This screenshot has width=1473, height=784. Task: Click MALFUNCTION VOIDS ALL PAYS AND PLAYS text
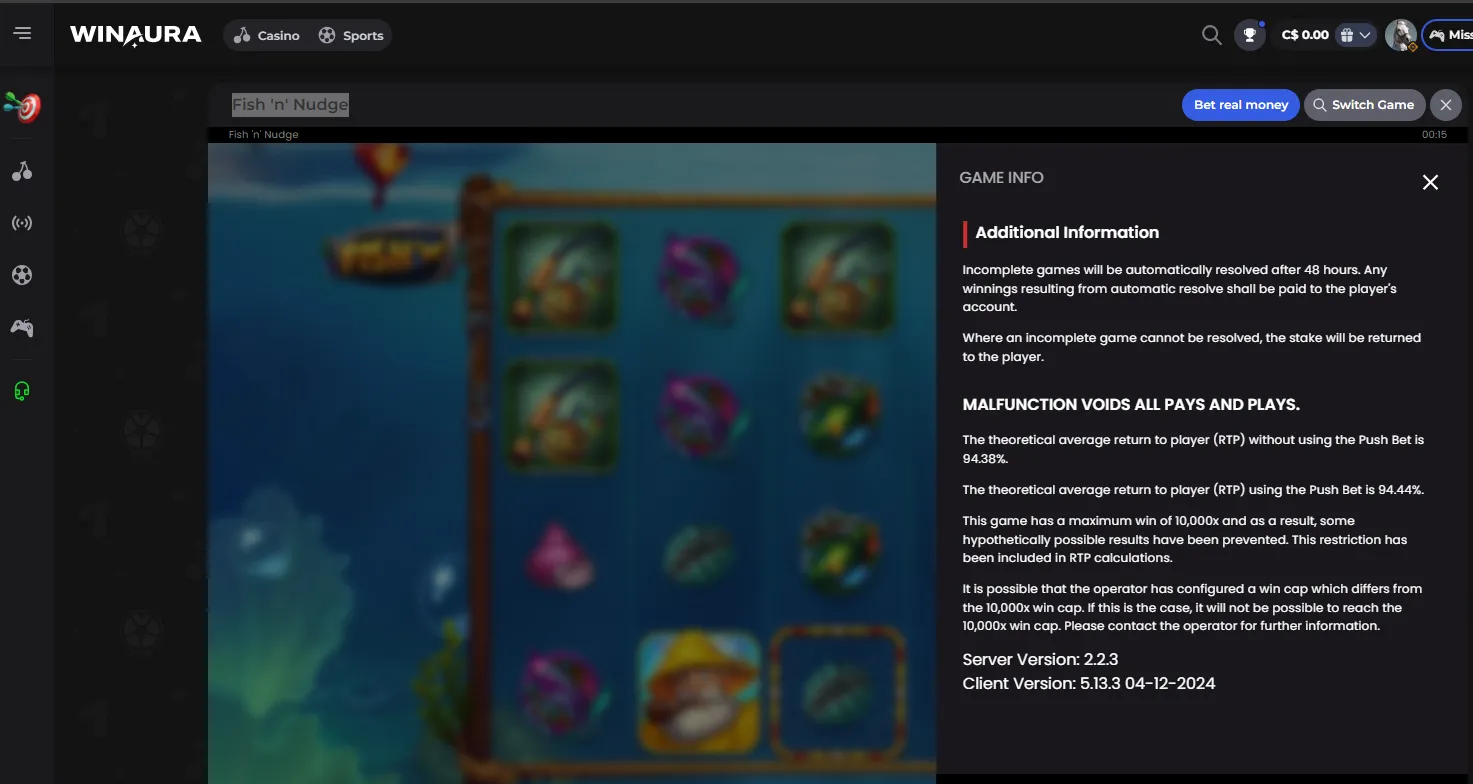[x=1131, y=405]
